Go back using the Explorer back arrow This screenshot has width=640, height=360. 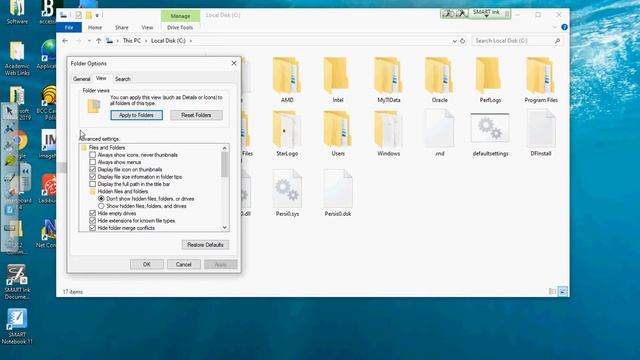click(65, 41)
